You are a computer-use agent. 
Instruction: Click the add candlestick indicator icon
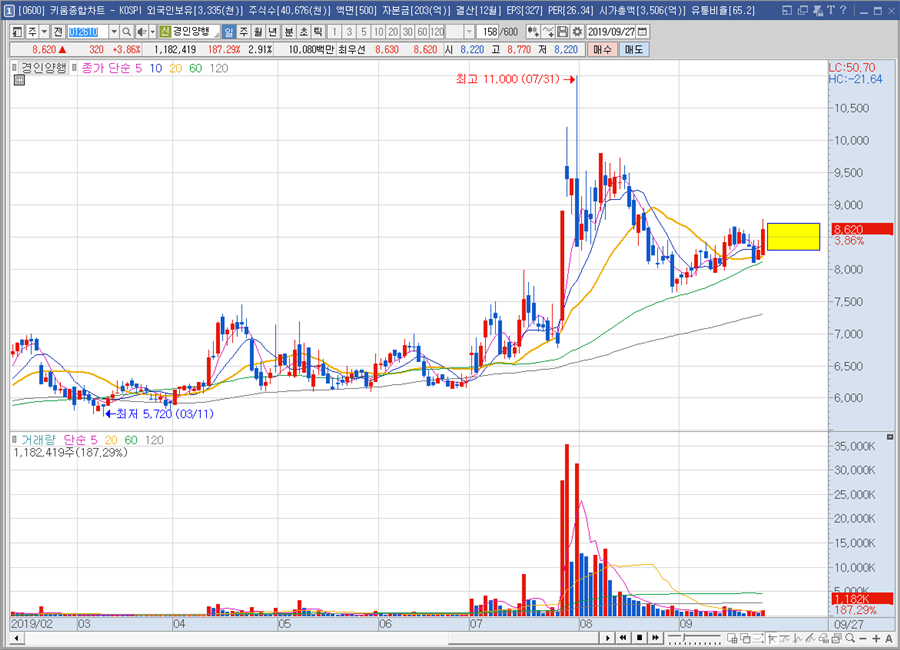tap(533, 32)
